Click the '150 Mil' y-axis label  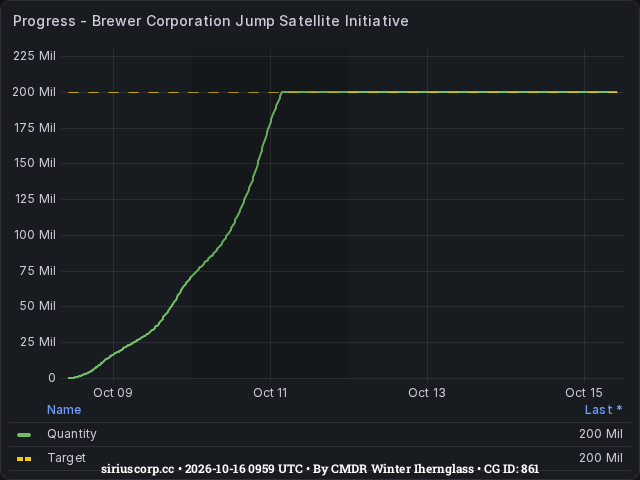[x=35, y=163]
